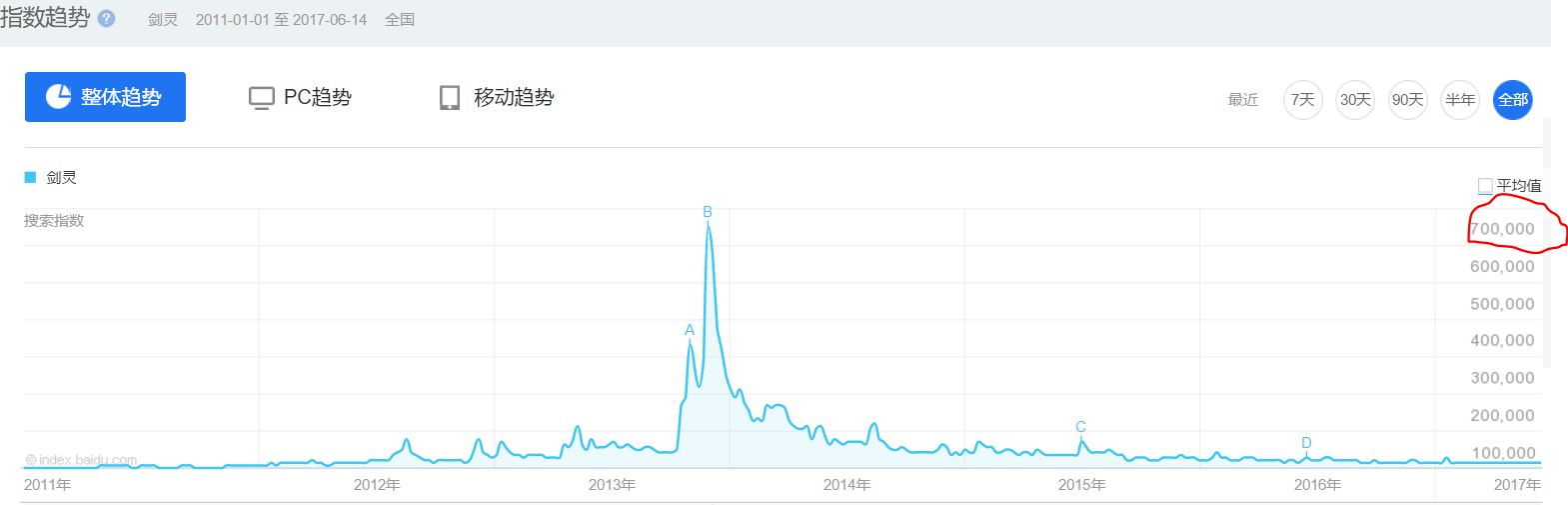Select the 半年 time range
The image size is (1568, 505).
1460,99
